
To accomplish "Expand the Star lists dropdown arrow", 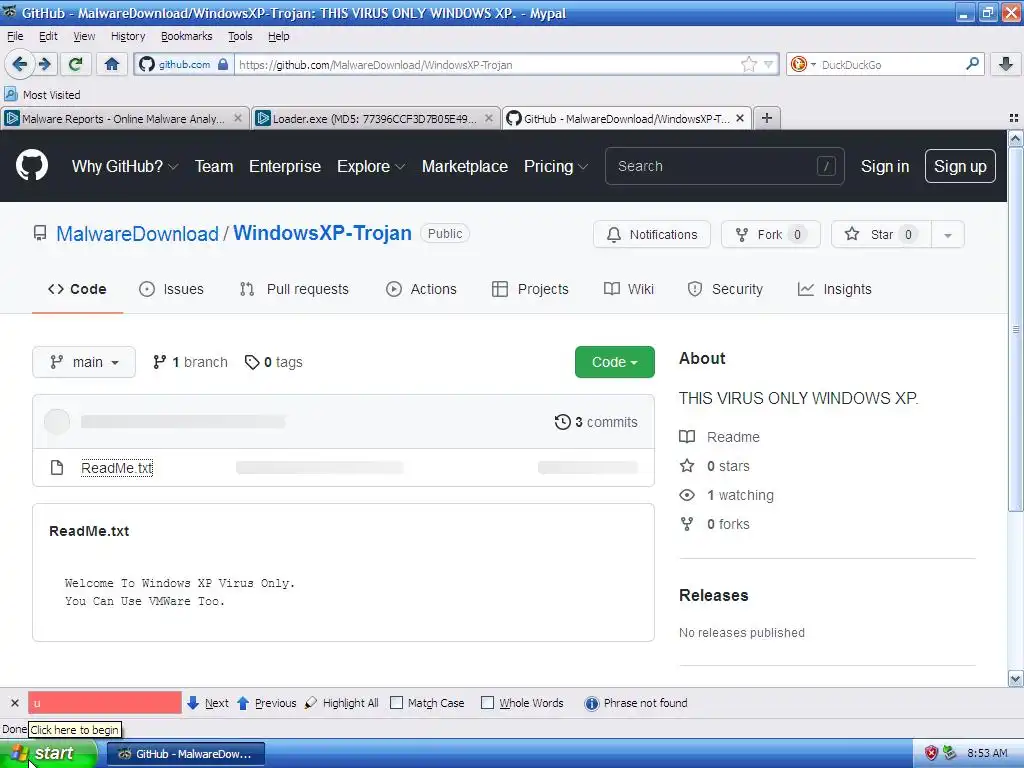I will [x=948, y=234].
